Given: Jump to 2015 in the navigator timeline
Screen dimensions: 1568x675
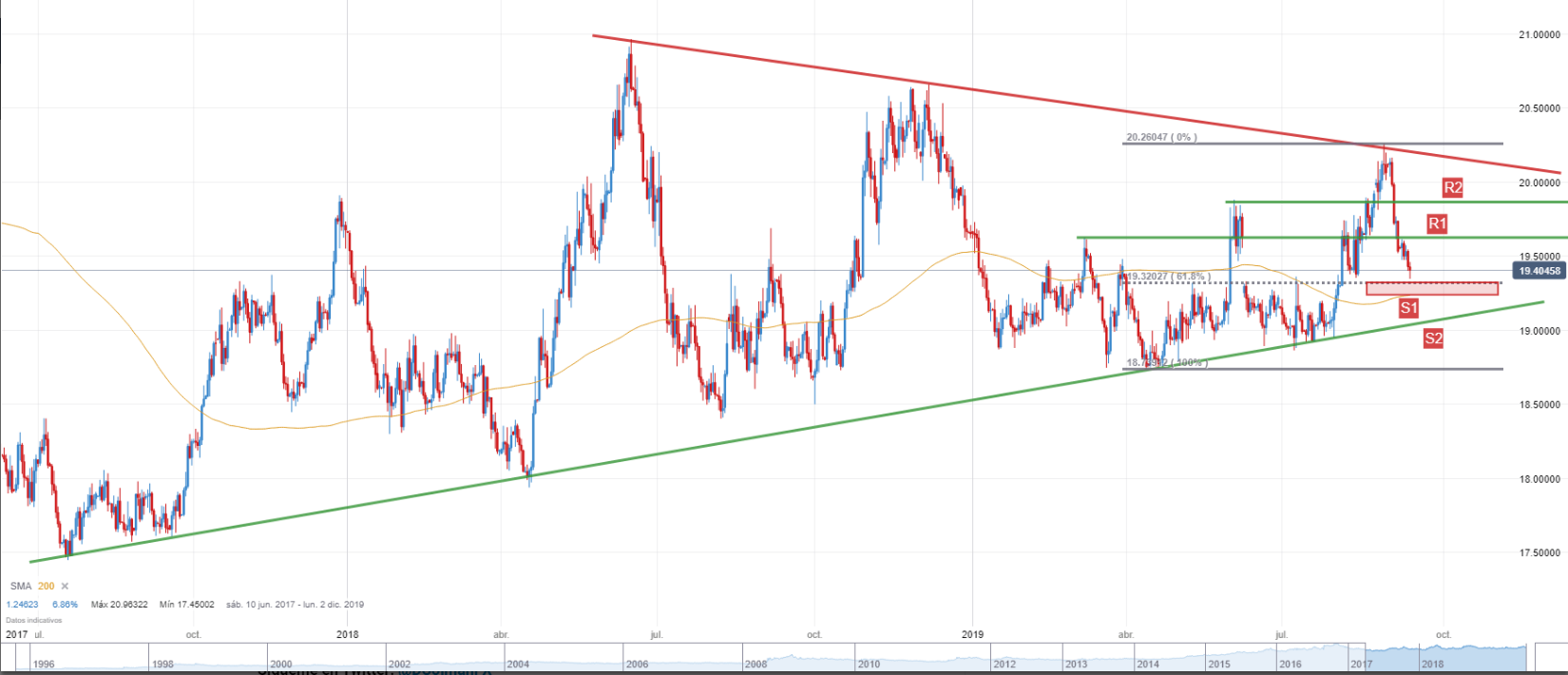Looking at the screenshot, I should pos(1218,665).
